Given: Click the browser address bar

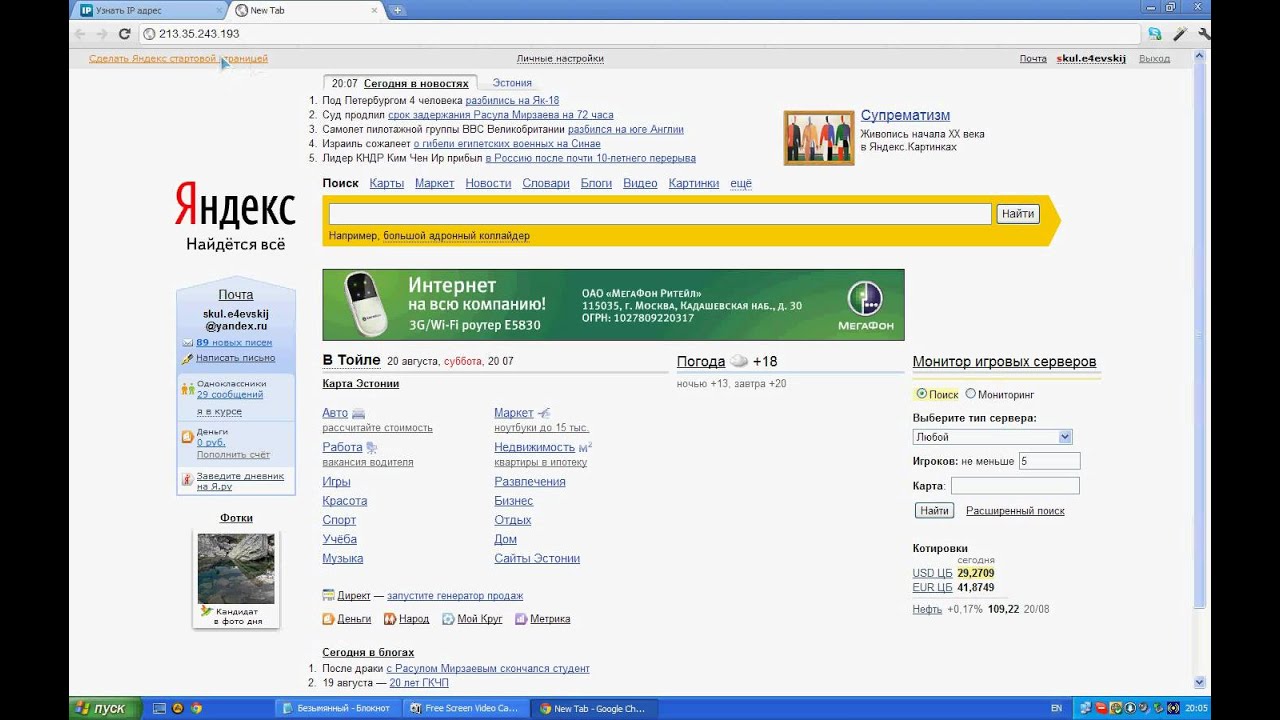Looking at the screenshot, I should (x=640, y=33).
